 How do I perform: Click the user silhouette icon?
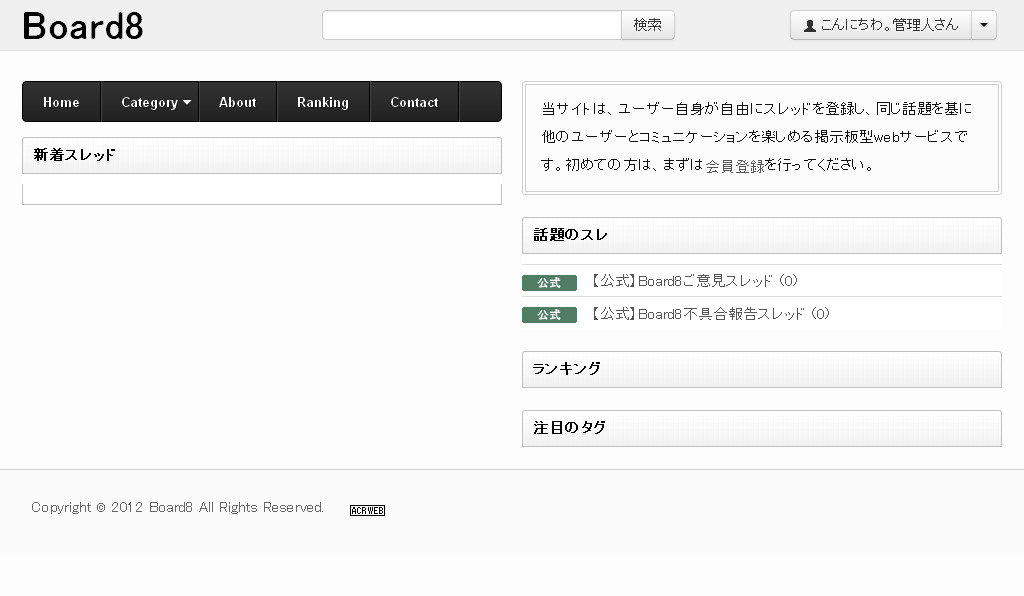pyautogui.click(x=809, y=26)
